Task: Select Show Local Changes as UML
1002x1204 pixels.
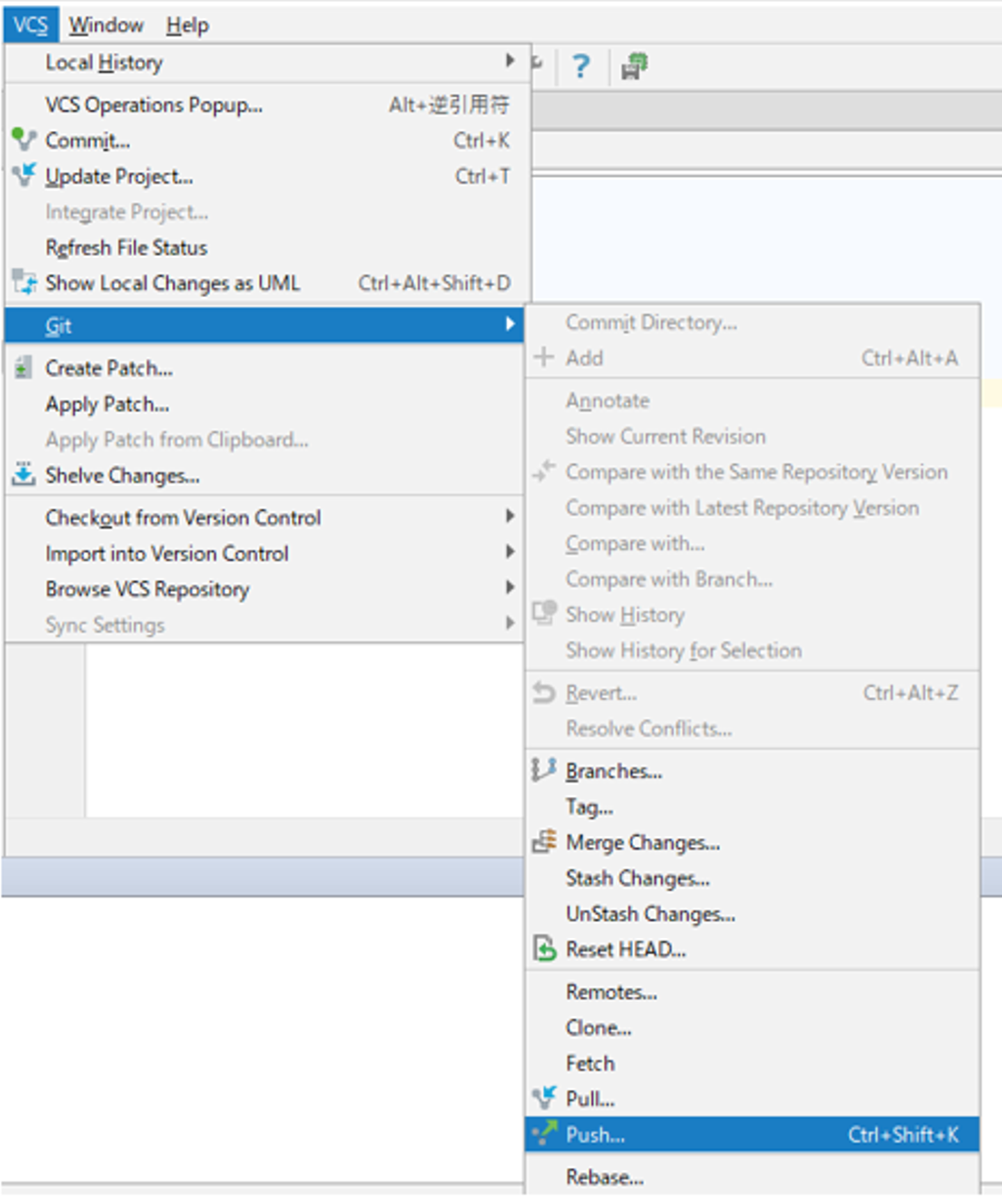Action: coord(267,283)
